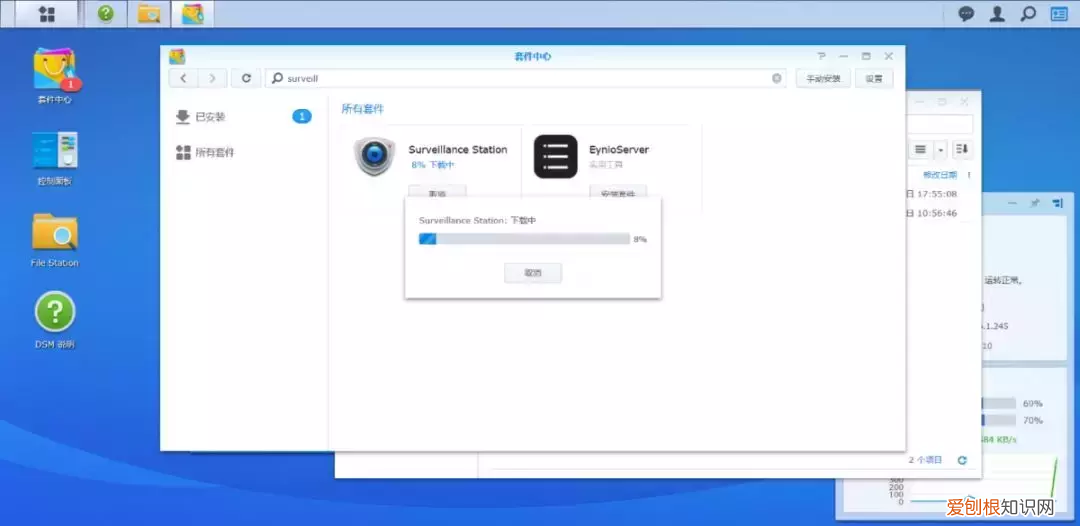This screenshot has width=1080, height=526.
Task: Open the File Station desktop shortcut
Action: tap(55, 240)
